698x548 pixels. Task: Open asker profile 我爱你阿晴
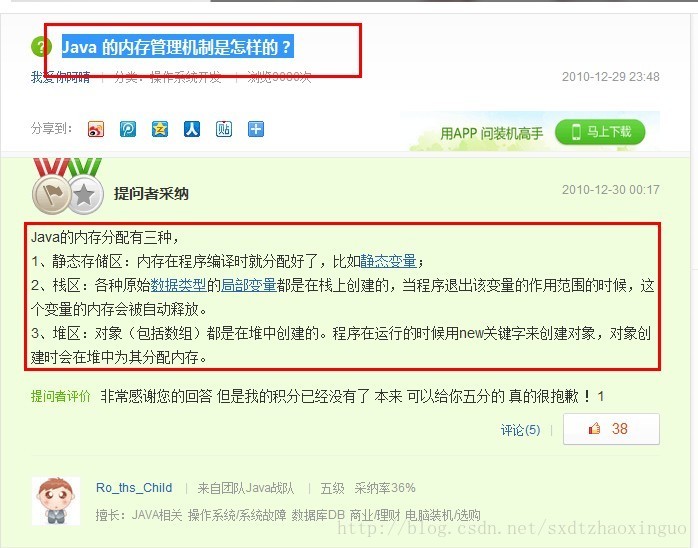61,77
